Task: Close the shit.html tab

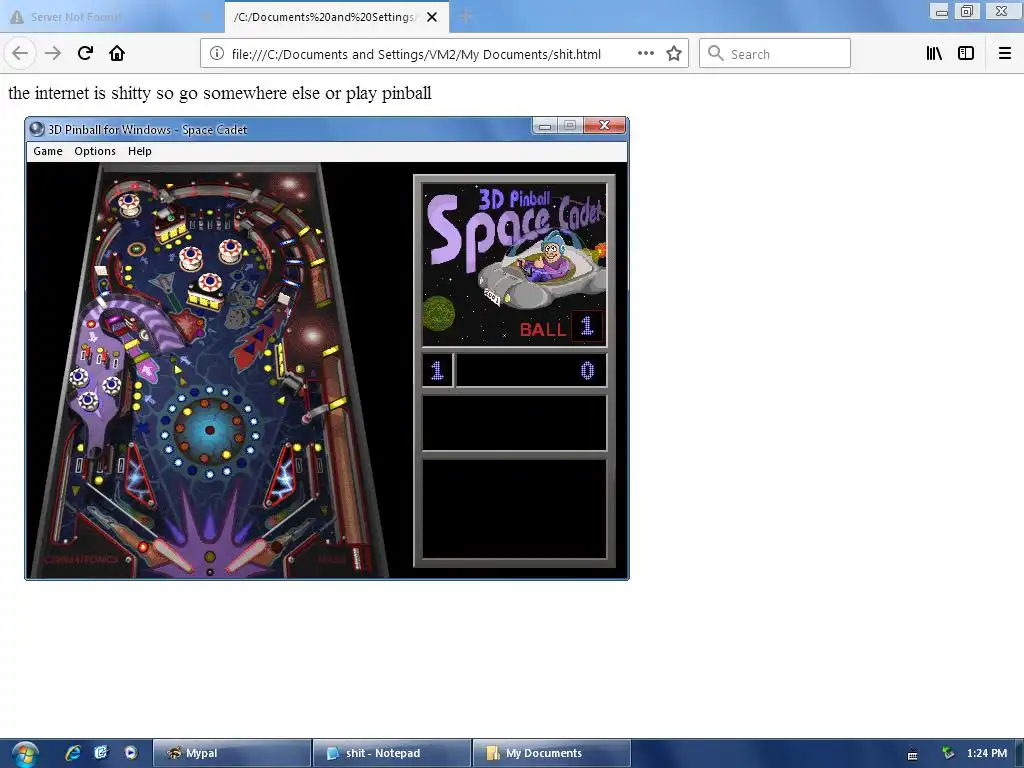Action: point(432,17)
